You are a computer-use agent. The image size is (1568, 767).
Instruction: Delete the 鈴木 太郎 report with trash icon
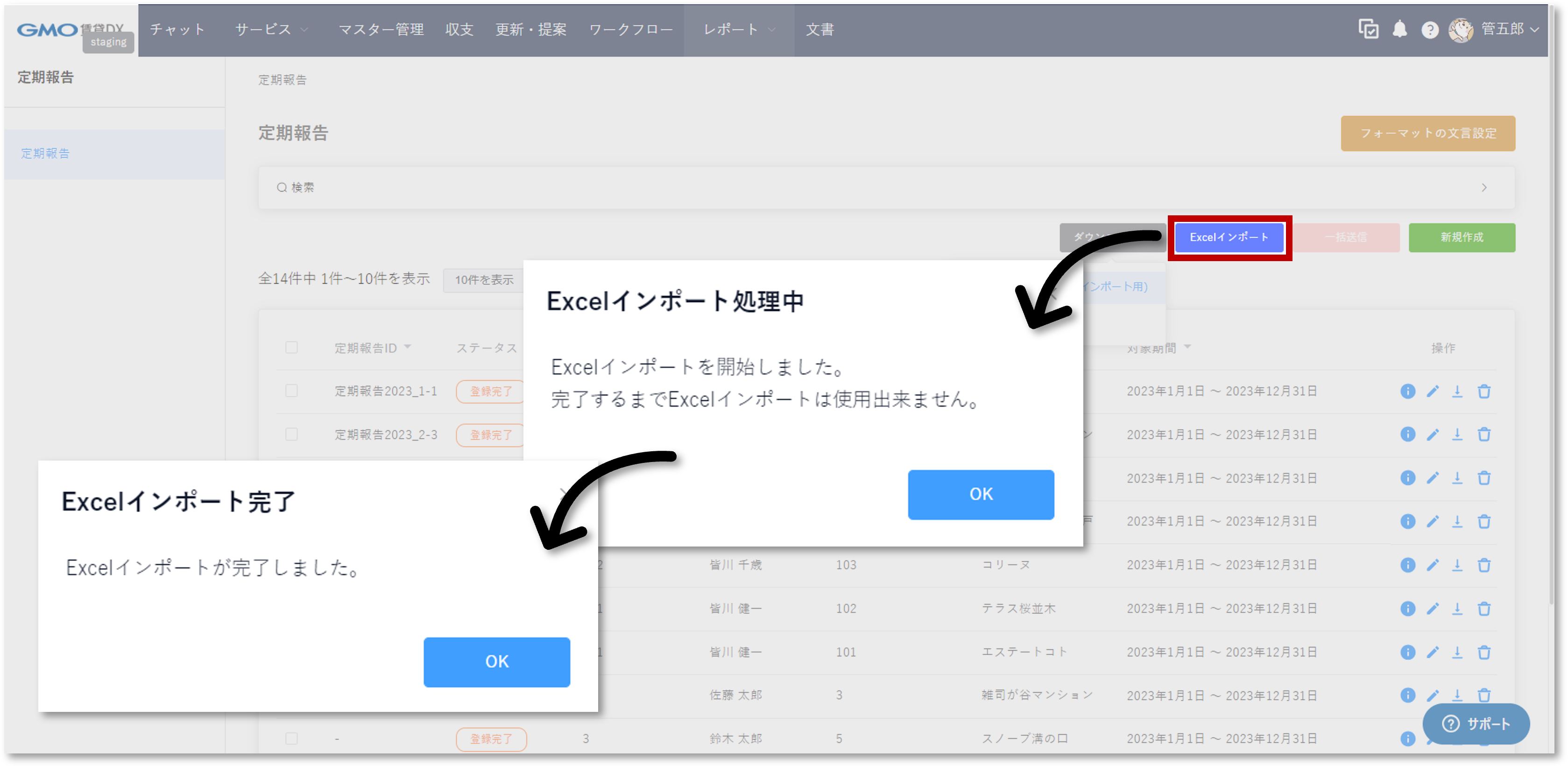click(1484, 739)
